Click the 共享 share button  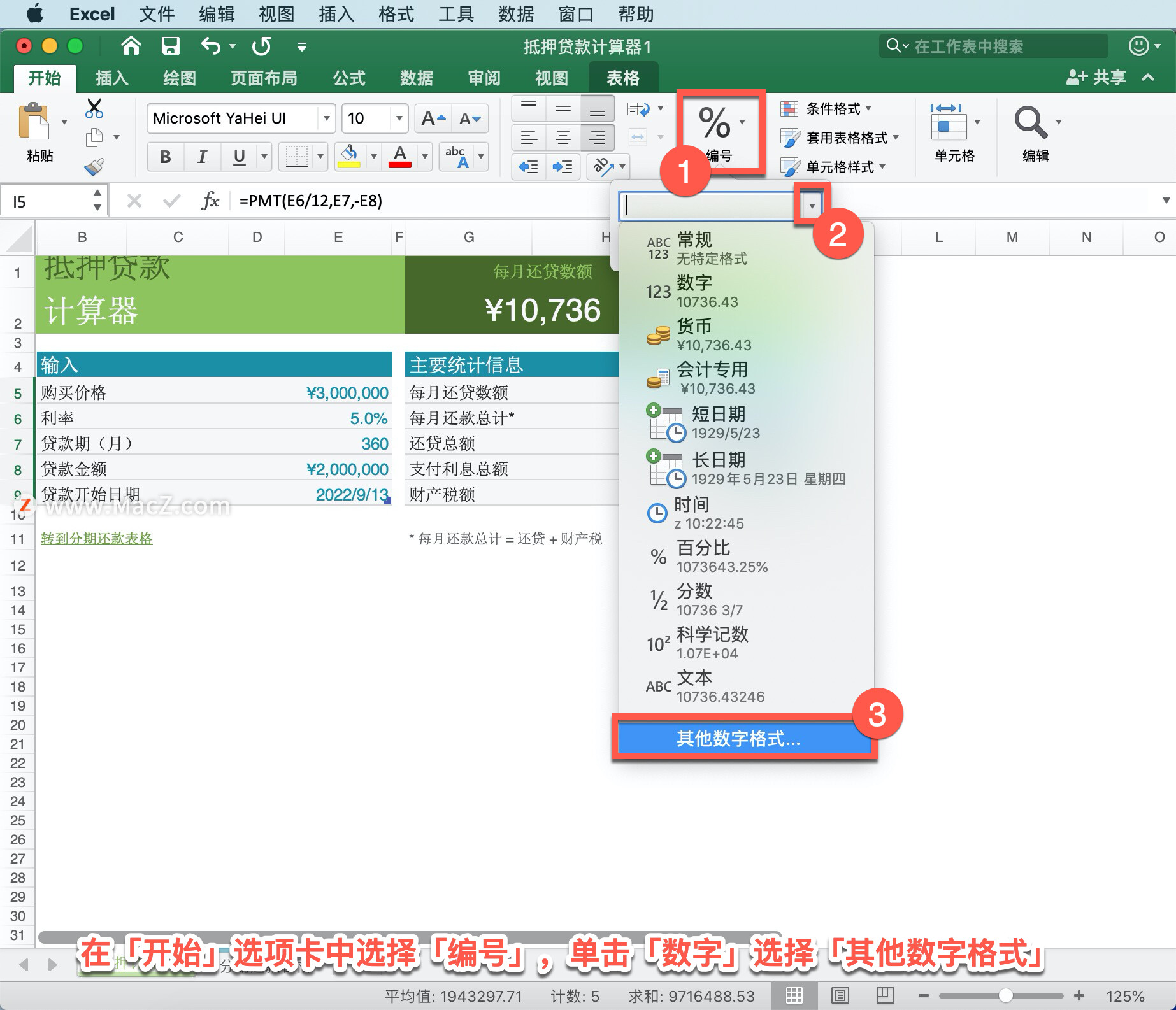pyautogui.click(x=1096, y=78)
